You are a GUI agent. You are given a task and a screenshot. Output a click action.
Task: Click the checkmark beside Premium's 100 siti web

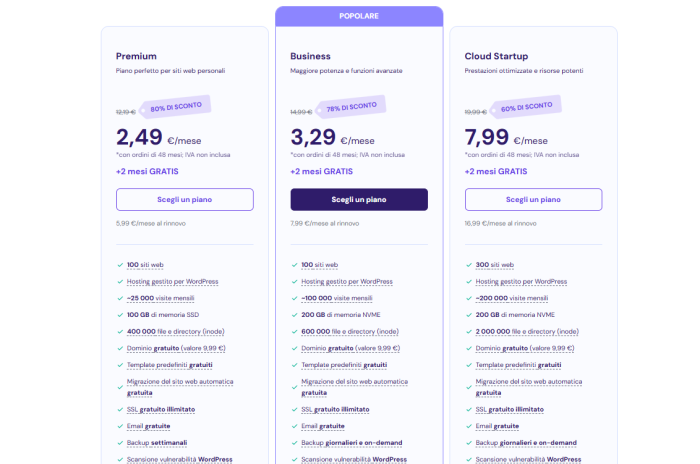pyautogui.click(x=120, y=265)
